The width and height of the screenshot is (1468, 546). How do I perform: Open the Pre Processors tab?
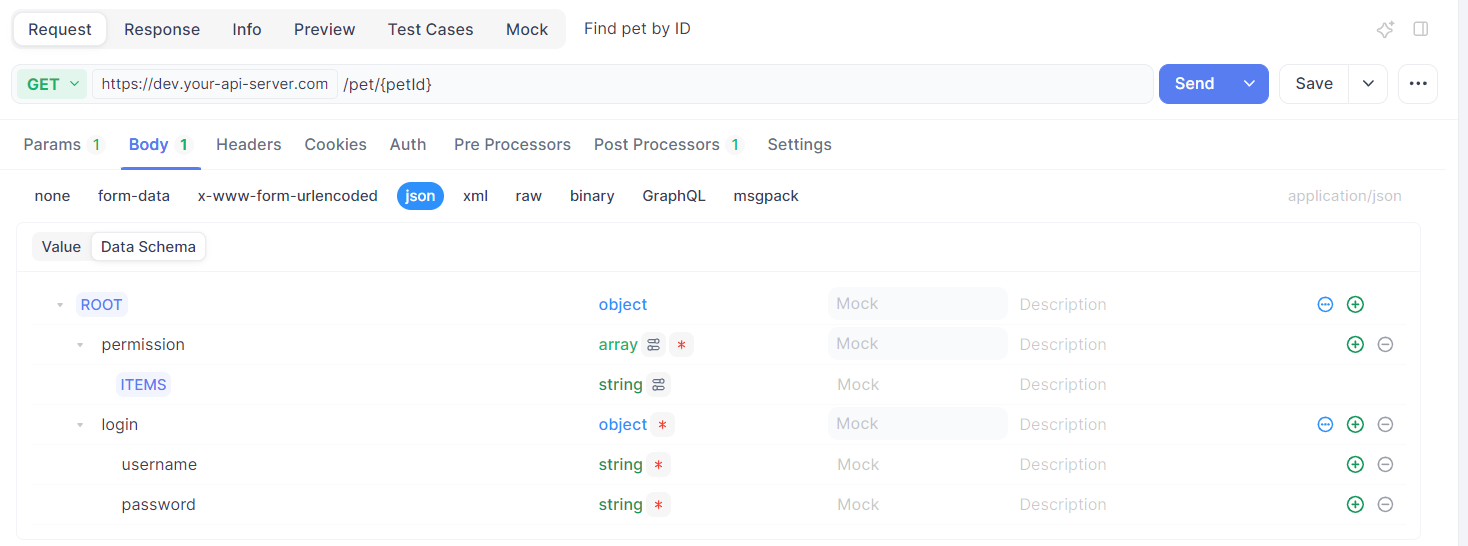[x=512, y=144]
